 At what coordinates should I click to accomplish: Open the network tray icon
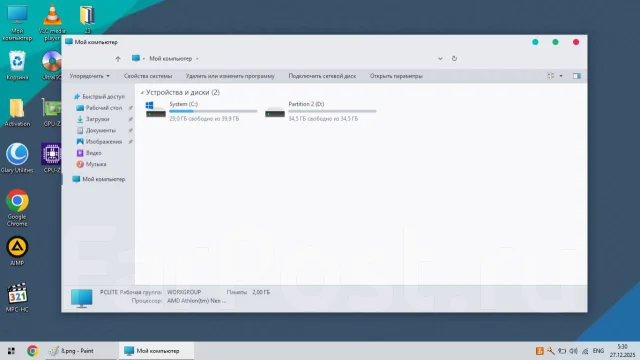coord(585,351)
